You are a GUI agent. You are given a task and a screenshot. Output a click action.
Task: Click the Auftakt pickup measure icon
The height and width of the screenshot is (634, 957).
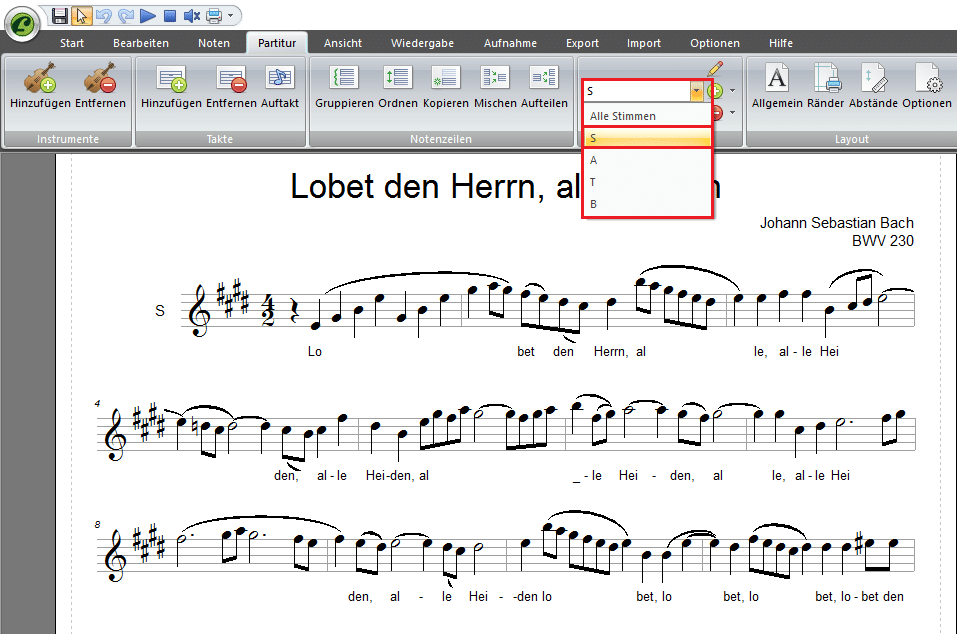[279, 78]
